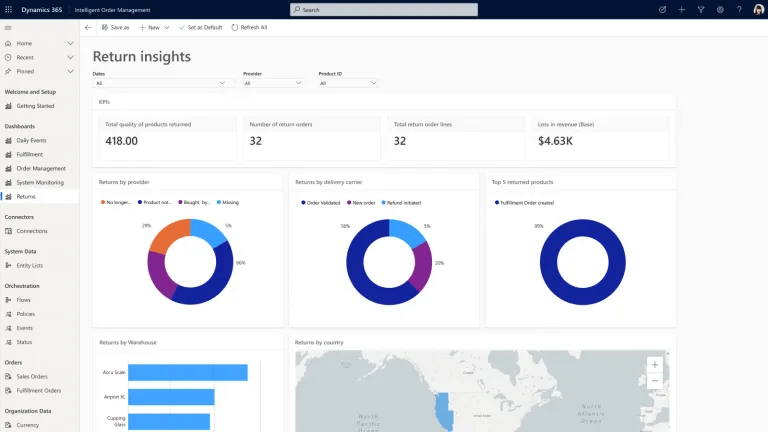The image size is (768, 432).
Task: Click the Save as button
Action: pos(115,27)
